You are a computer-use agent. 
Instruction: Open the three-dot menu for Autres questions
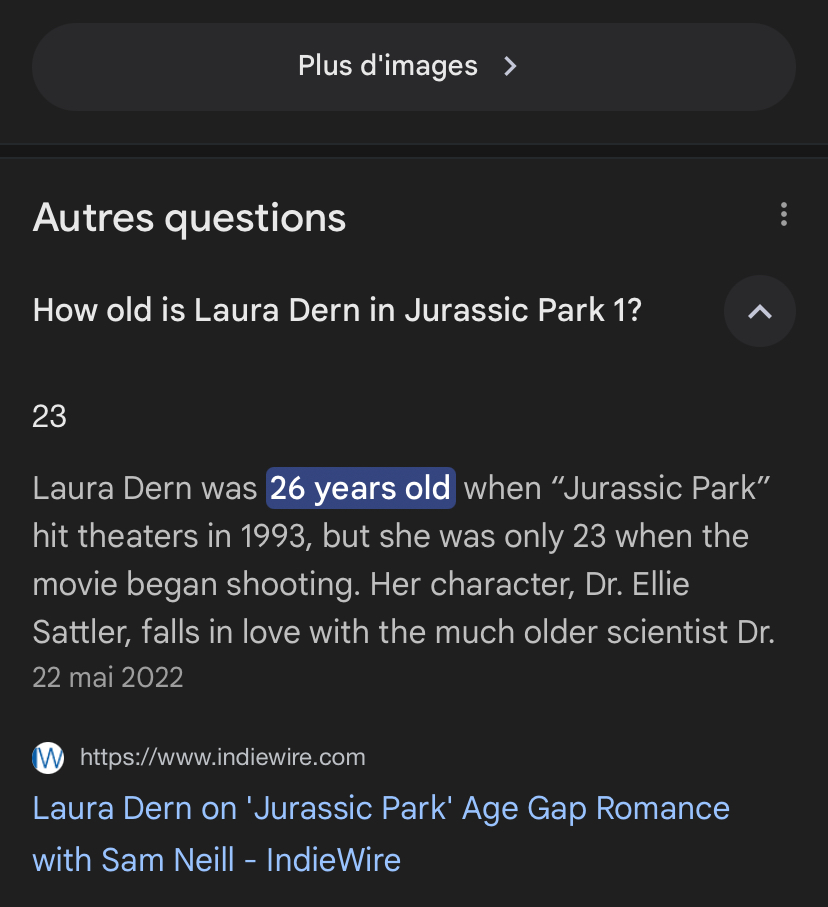(x=783, y=215)
